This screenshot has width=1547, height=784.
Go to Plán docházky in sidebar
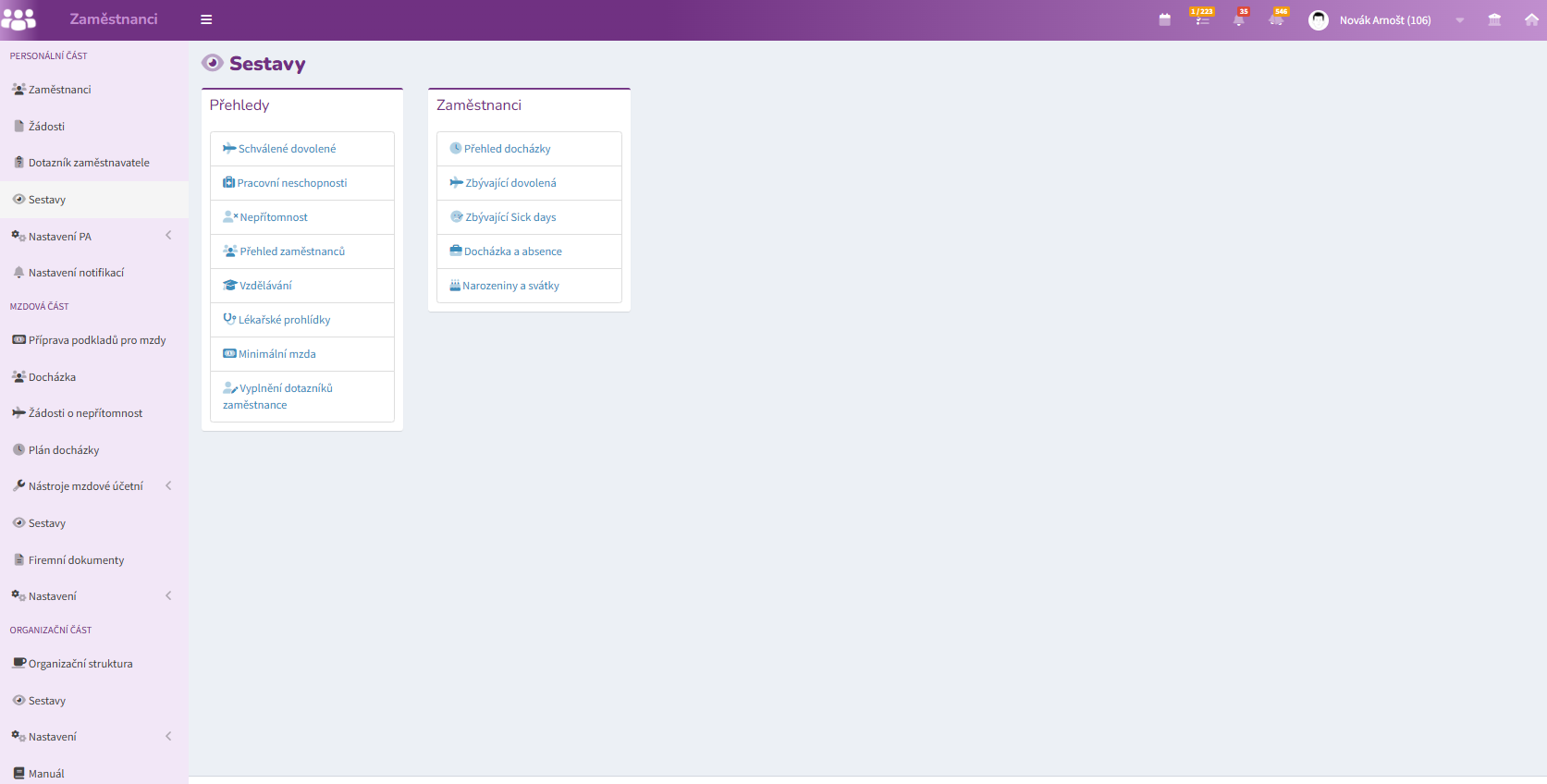click(x=63, y=450)
